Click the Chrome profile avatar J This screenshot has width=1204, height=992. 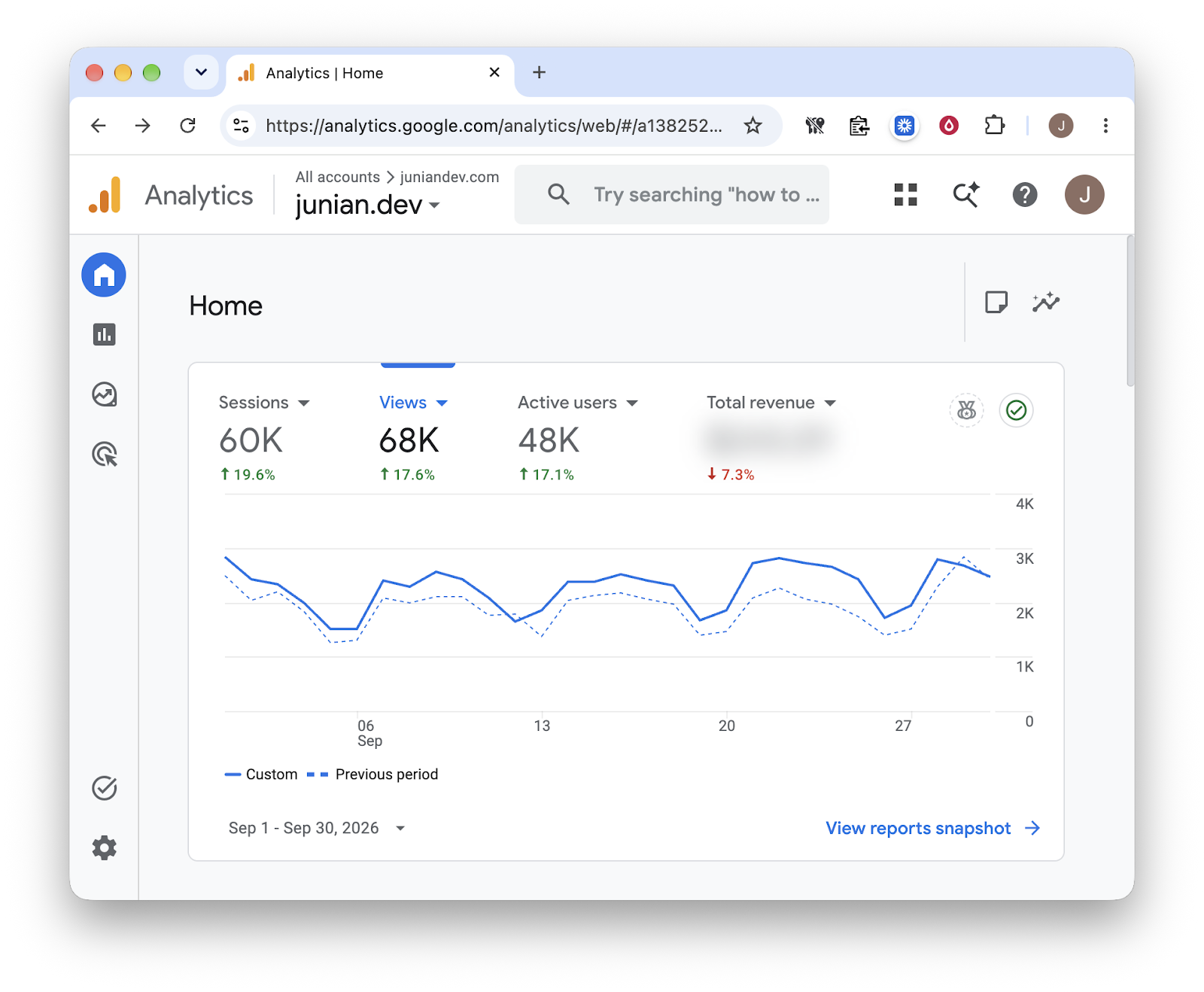1061,126
